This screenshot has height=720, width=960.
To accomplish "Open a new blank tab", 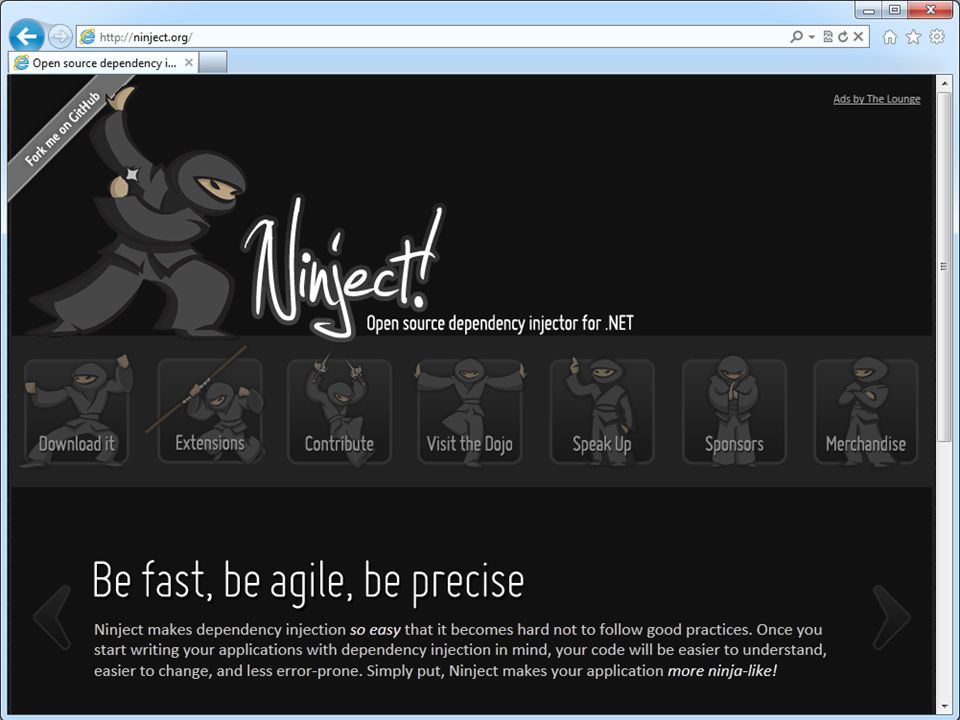I will pyautogui.click(x=213, y=62).
